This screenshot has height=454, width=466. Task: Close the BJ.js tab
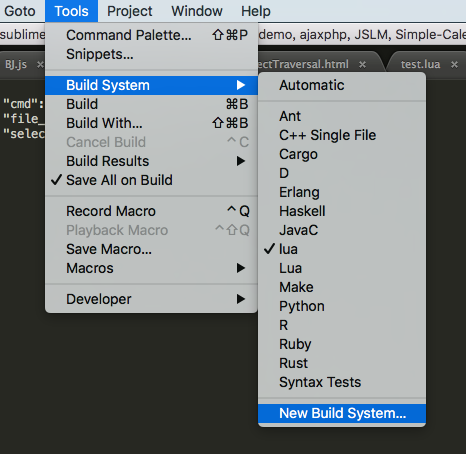pos(40,64)
